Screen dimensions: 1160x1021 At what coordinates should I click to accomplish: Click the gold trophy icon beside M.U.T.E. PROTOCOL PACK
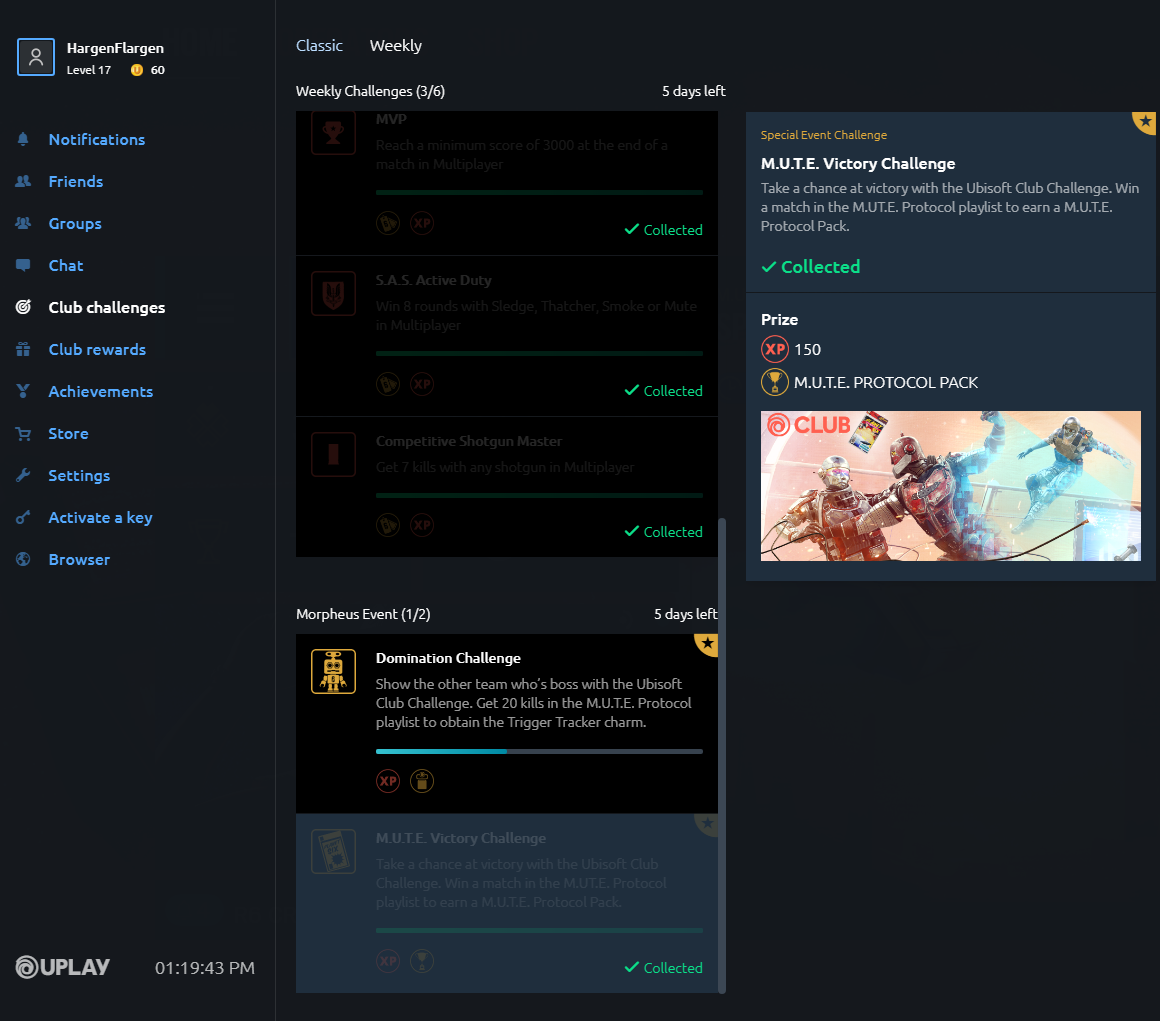pos(775,383)
